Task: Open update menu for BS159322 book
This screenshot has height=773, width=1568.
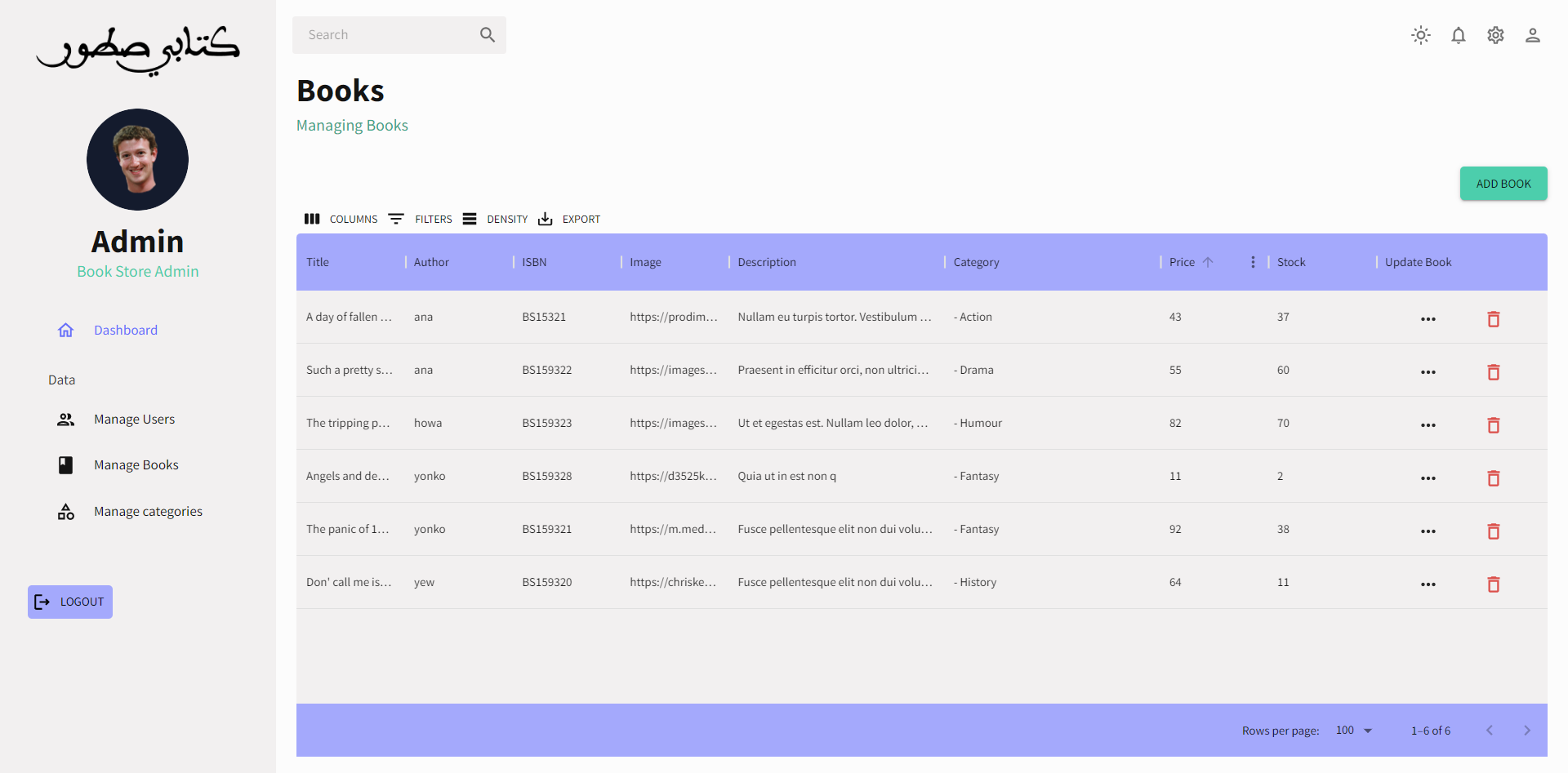Action: pyautogui.click(x=1428, y=372)
